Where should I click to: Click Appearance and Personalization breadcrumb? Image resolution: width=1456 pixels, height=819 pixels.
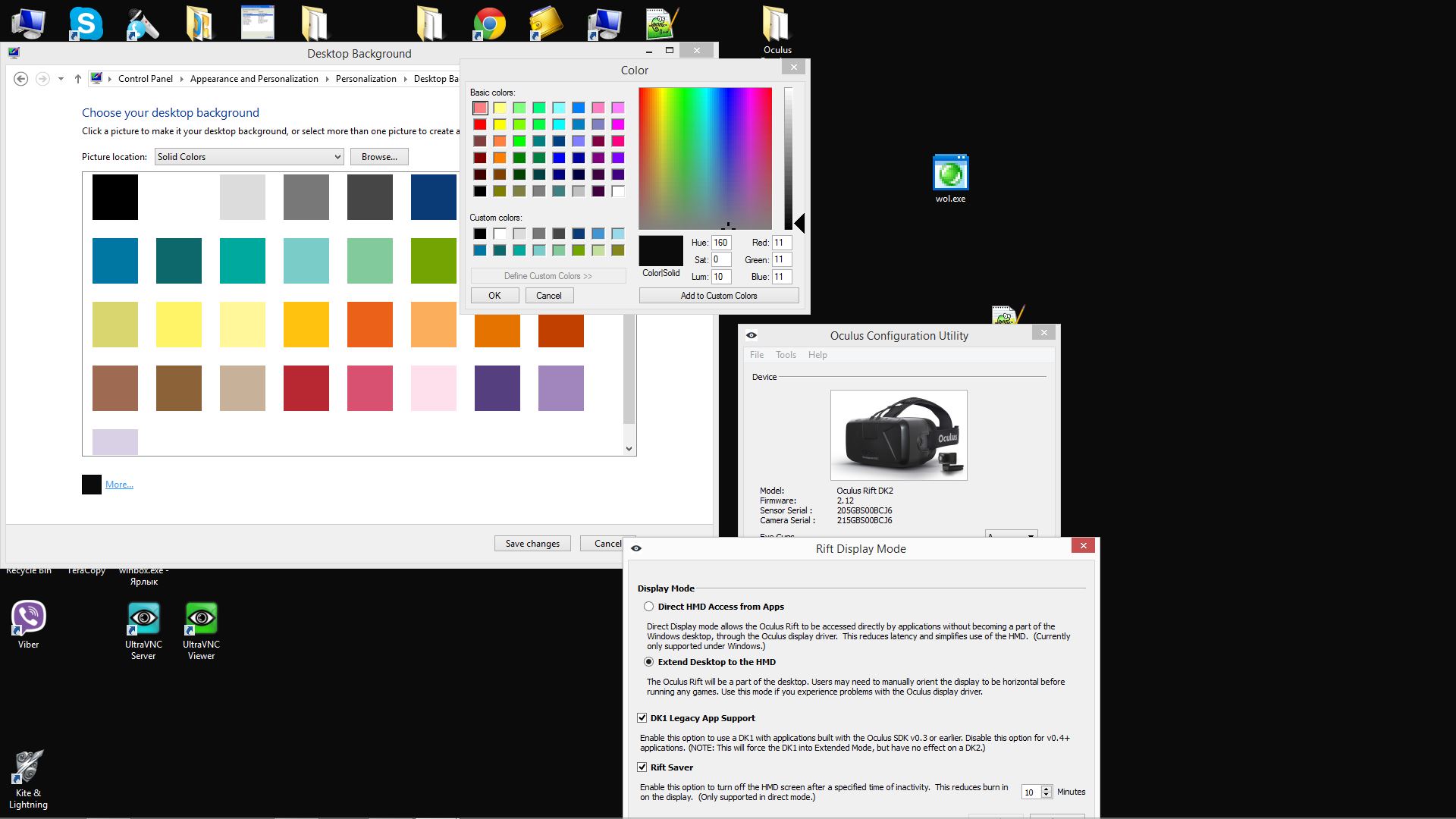click(254, 79)
